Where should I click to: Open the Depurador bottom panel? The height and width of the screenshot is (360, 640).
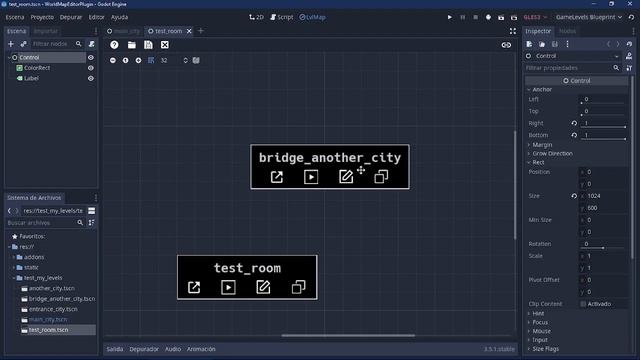(x=144, y=349)
